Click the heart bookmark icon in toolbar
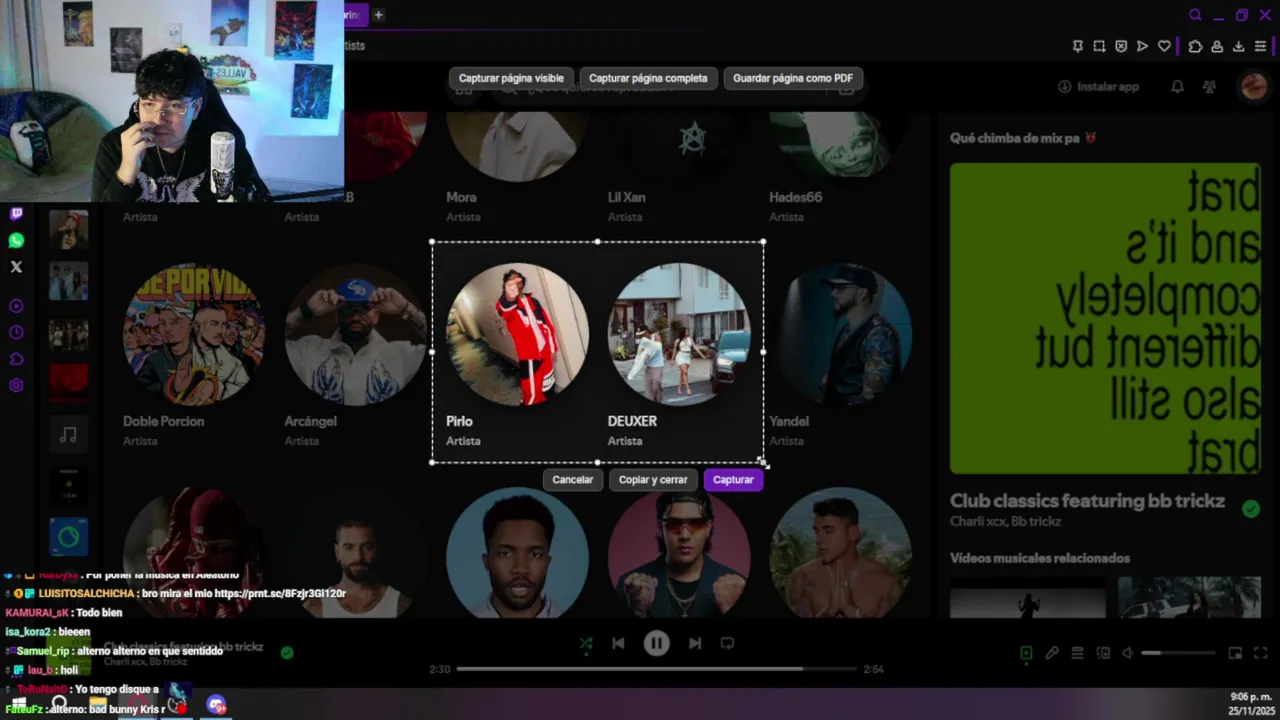Image resolution: width=1280 pixels, height=720 pixels. click(x=1164, y=46)
